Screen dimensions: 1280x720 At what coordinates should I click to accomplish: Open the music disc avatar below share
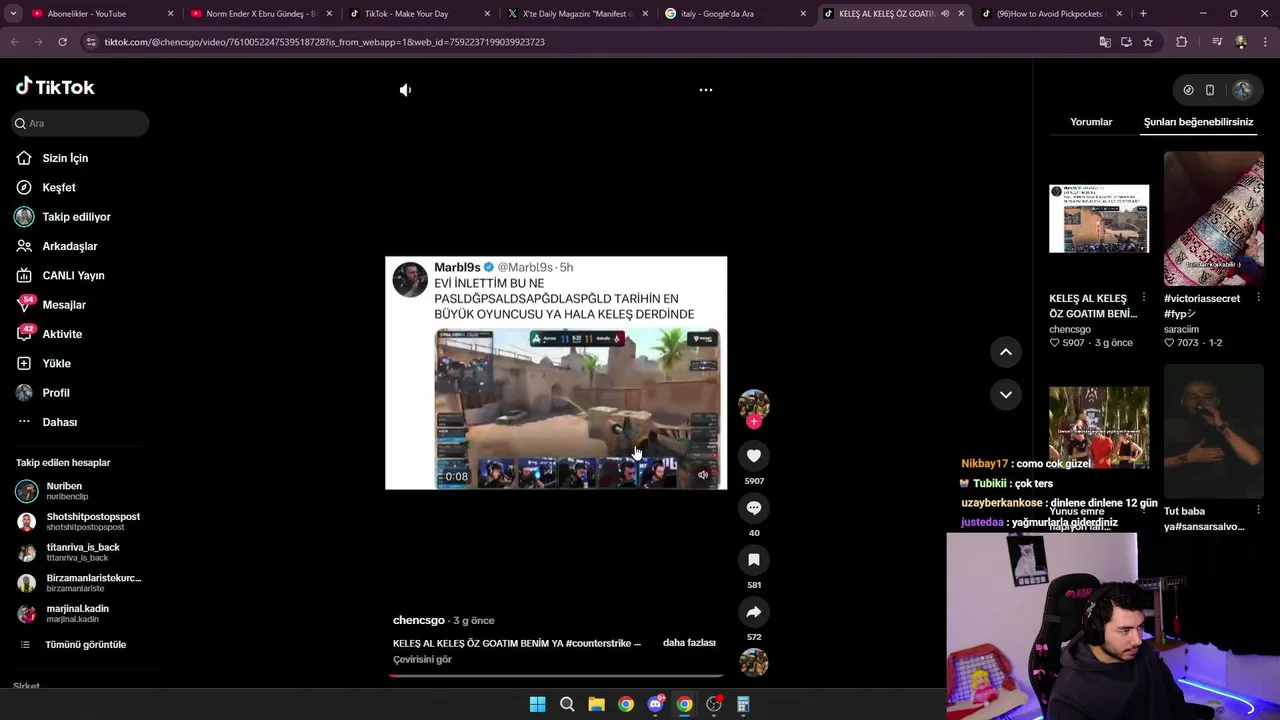click(x=754, y=662)
